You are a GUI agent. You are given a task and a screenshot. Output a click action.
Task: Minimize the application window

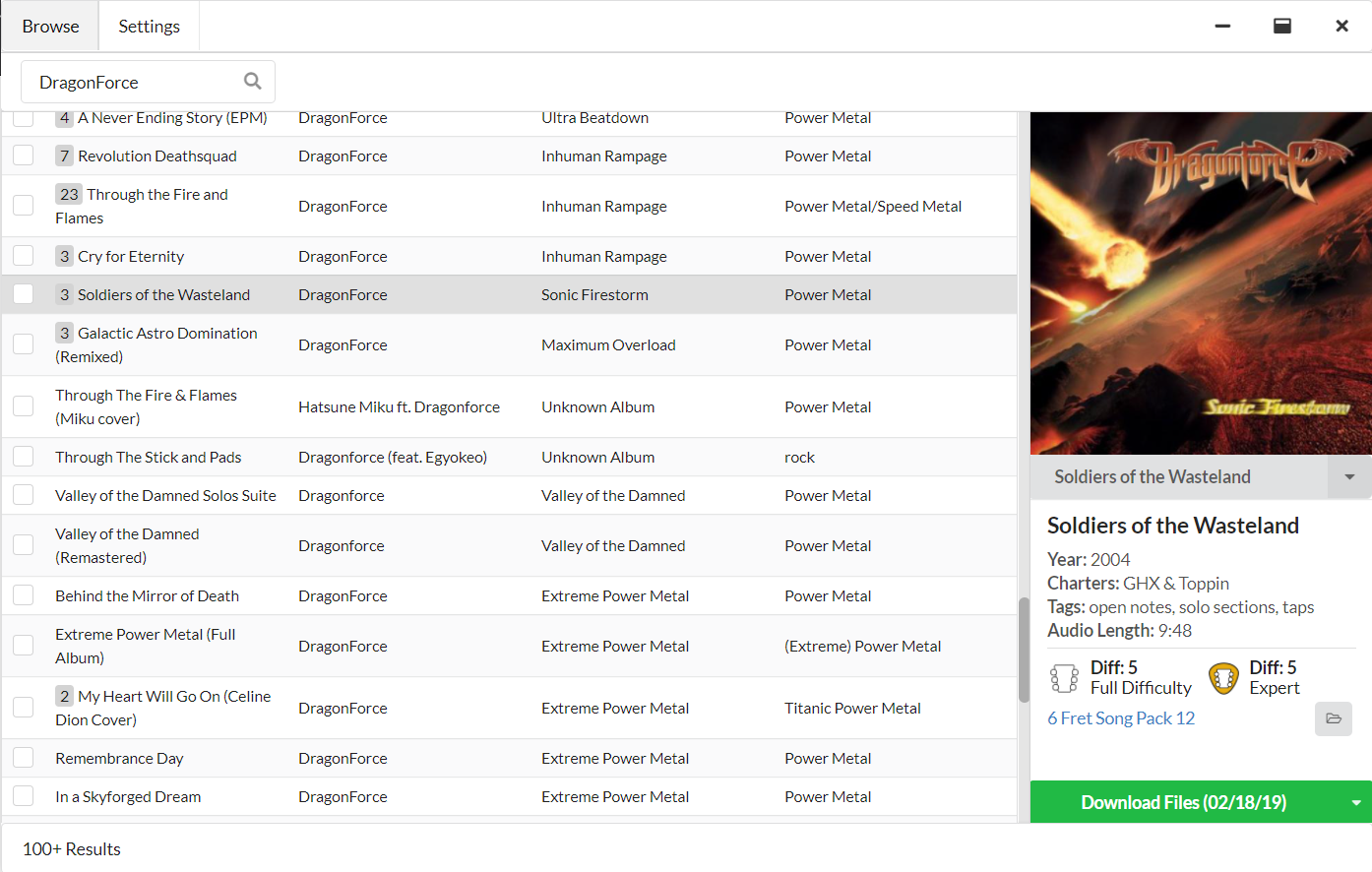click(x=1222, y=27)
